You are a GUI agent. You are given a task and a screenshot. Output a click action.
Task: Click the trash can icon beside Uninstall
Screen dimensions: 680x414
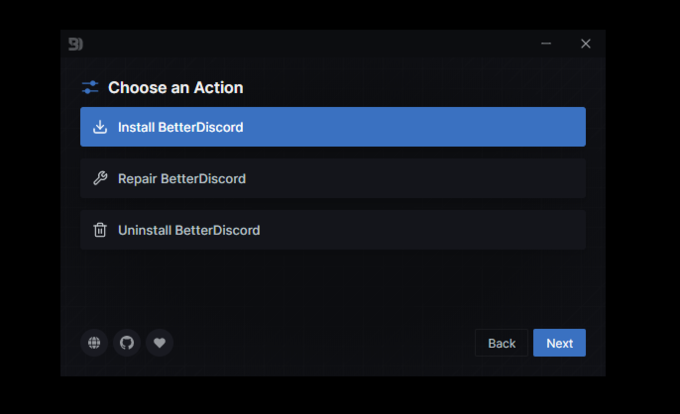(x=100, y=230)
